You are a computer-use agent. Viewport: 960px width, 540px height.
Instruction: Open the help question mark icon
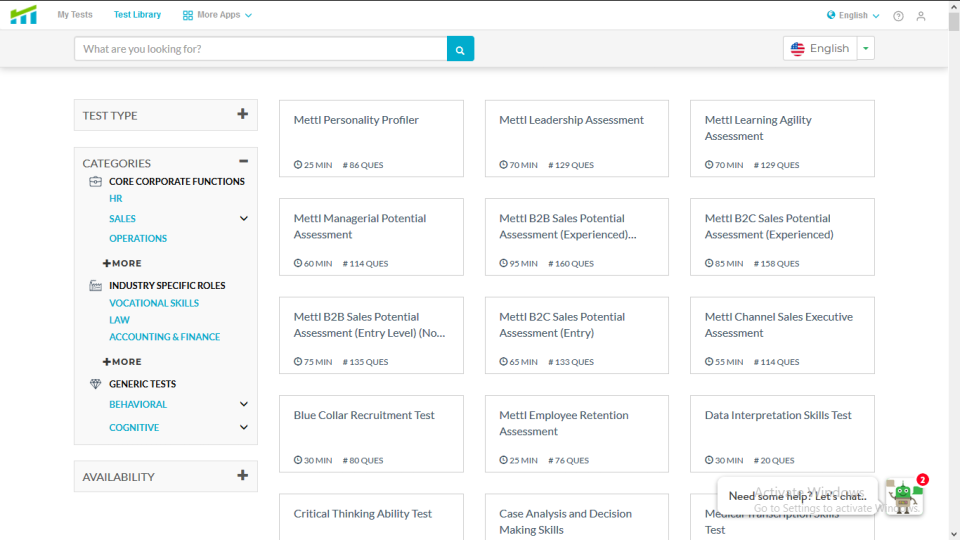898,16
